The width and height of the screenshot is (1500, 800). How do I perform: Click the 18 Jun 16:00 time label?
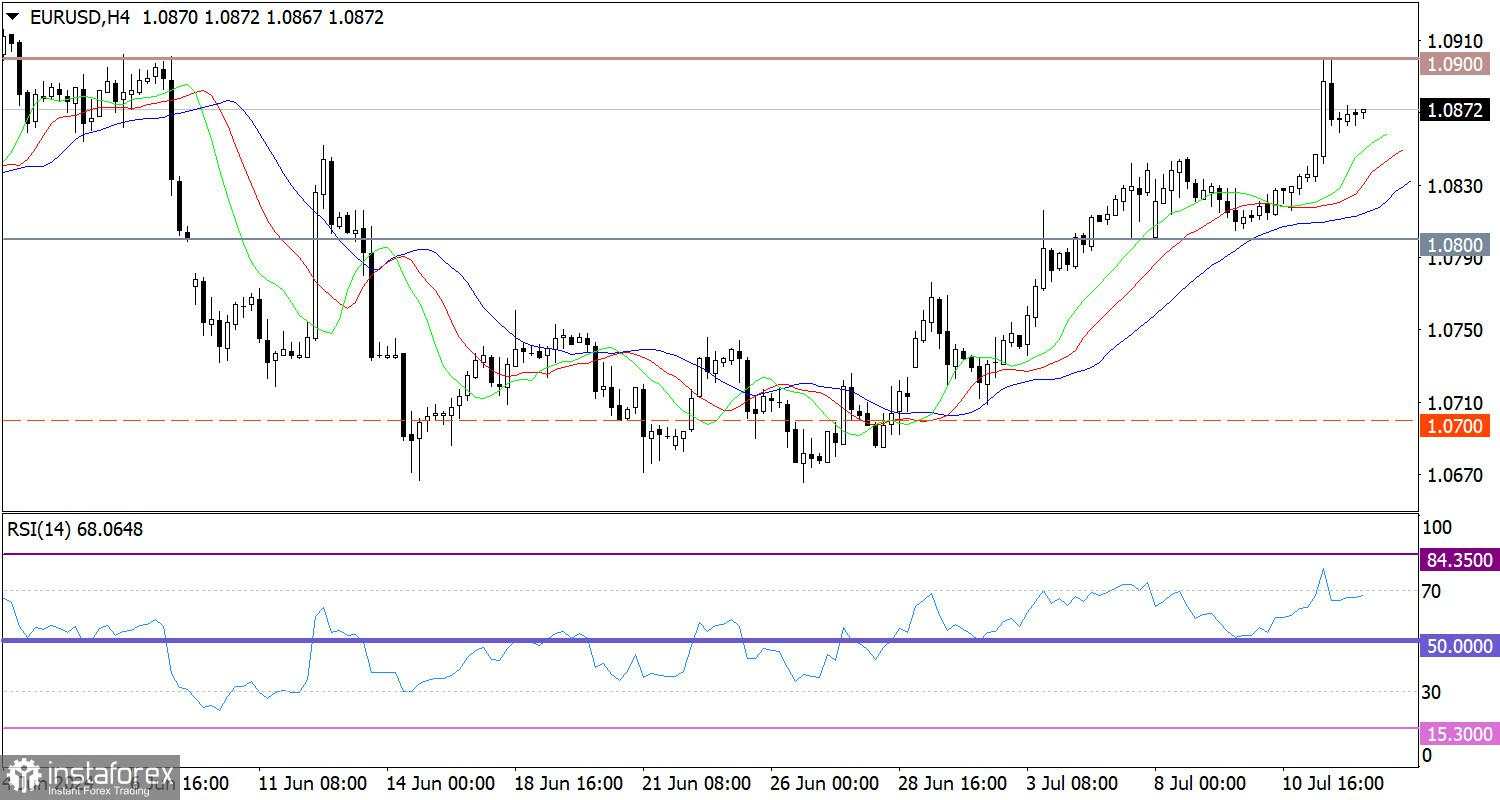pyautogui.click(x=569, y=782)
